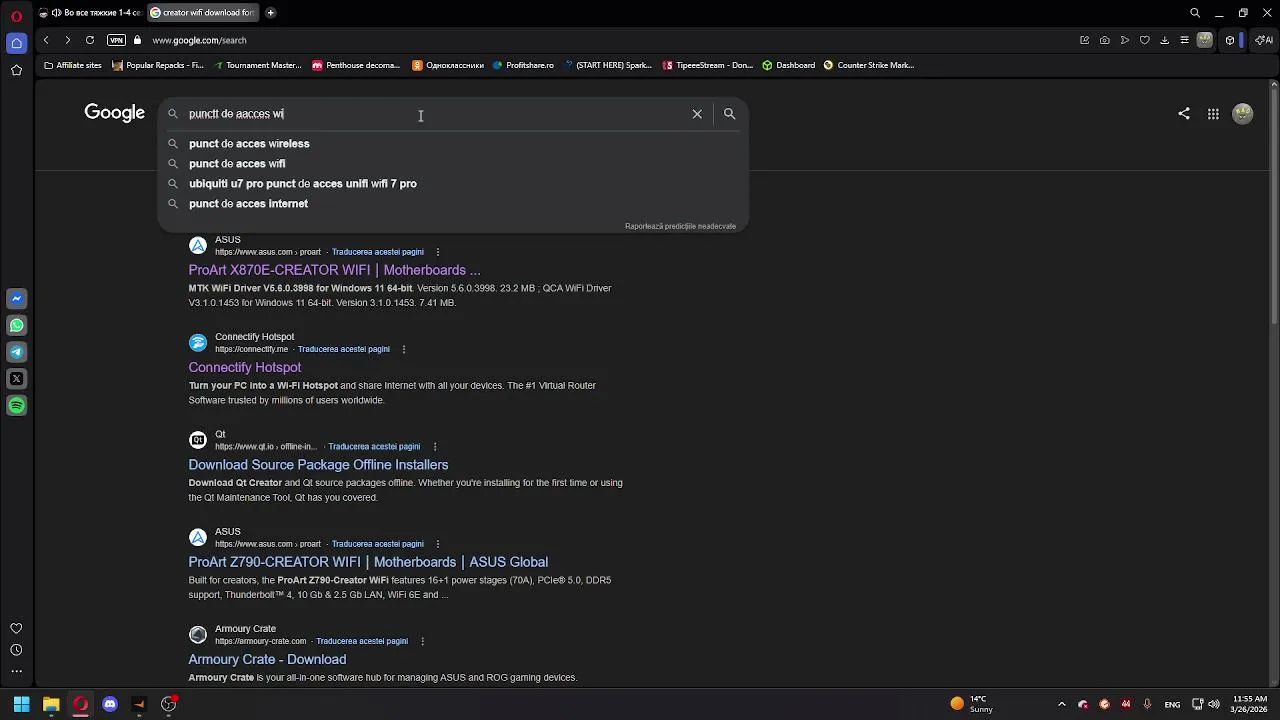Open the profile avatar in Opera toolbar
Image resolution: width=1280 pixels, height=720 pixels.
pos(1205,40)
